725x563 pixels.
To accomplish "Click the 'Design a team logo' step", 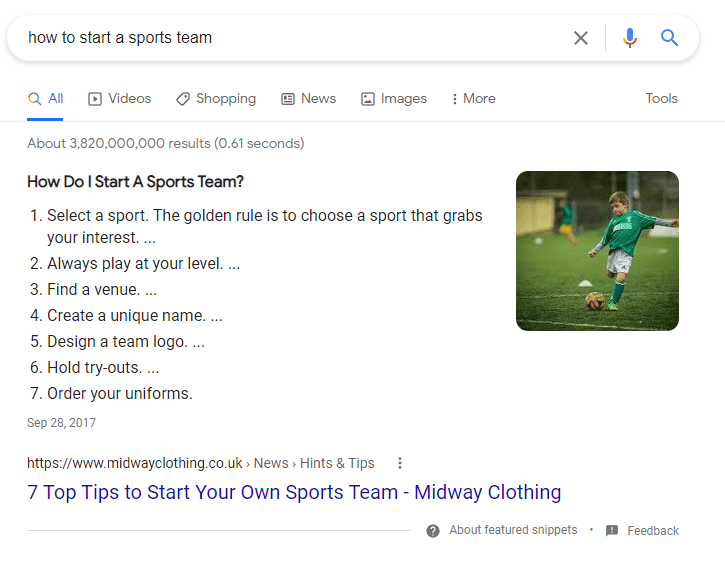I will click(126, 342).
